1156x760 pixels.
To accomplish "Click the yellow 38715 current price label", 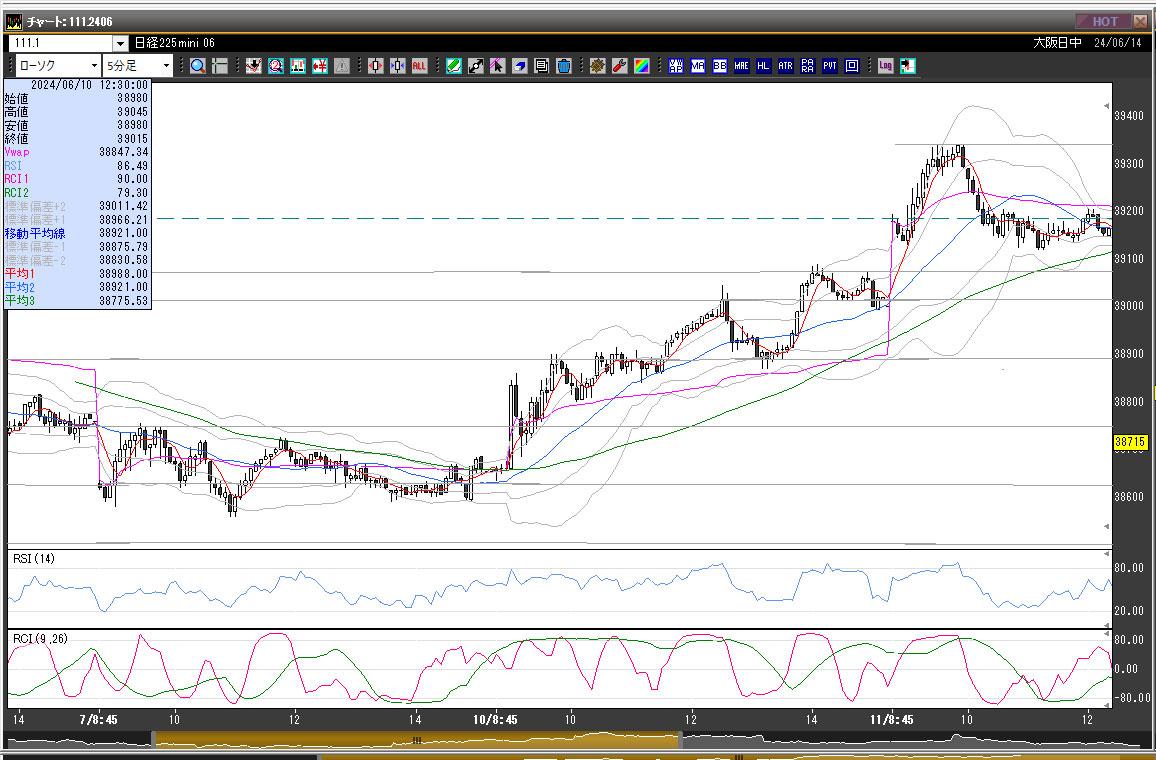I will coord(1129,442).
